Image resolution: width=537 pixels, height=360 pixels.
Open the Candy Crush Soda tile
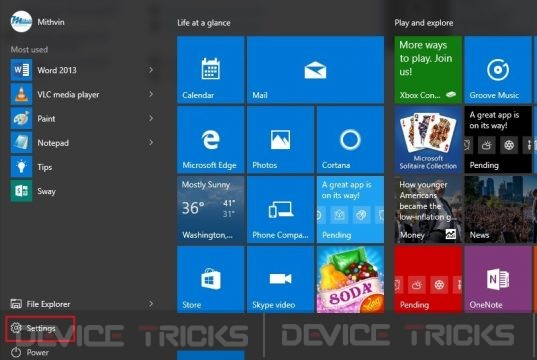[350, 280]
